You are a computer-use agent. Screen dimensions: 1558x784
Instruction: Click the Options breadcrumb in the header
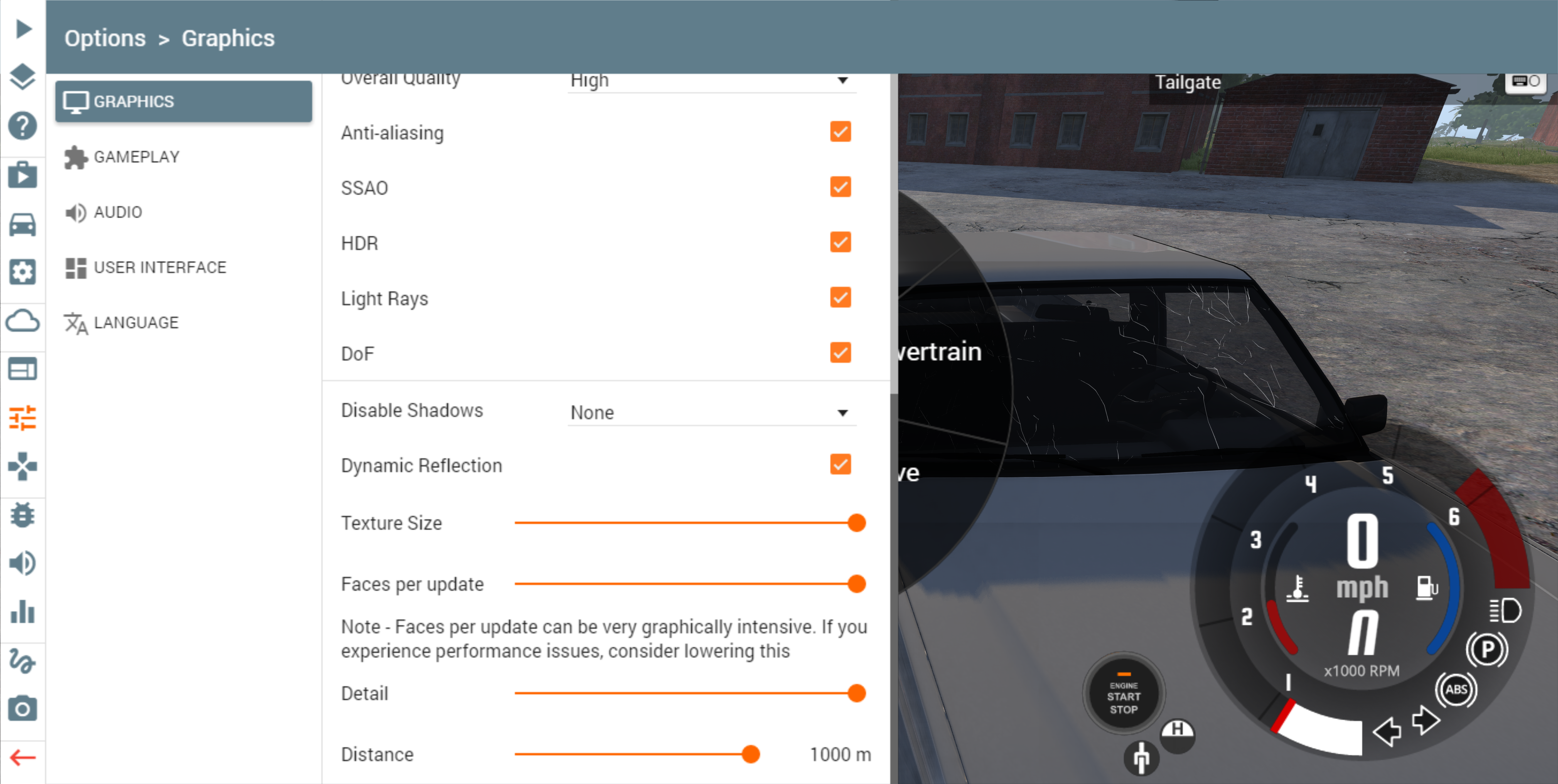coord(105,38)
